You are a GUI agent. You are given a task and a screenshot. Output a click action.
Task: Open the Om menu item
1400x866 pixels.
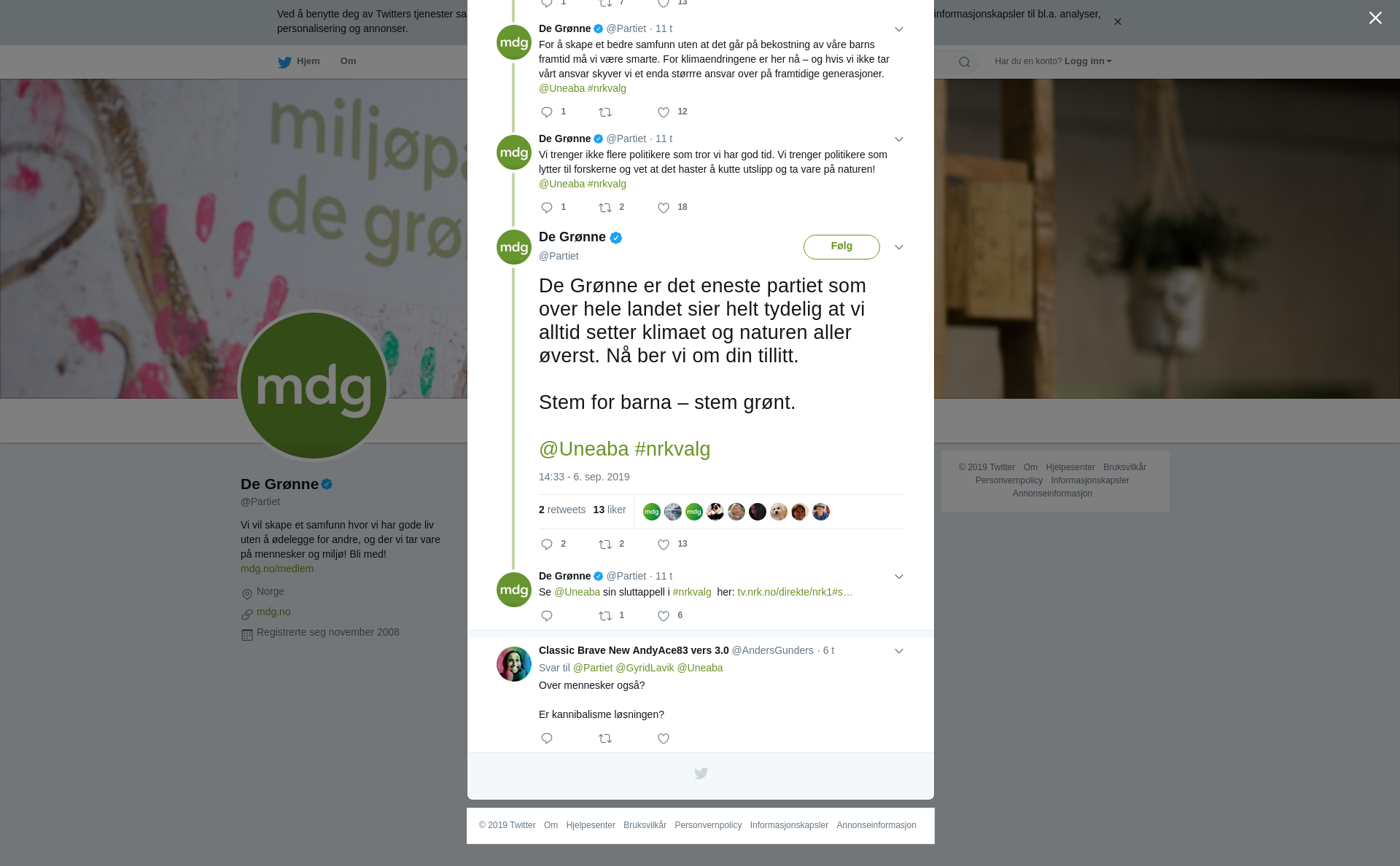point(348,61)
